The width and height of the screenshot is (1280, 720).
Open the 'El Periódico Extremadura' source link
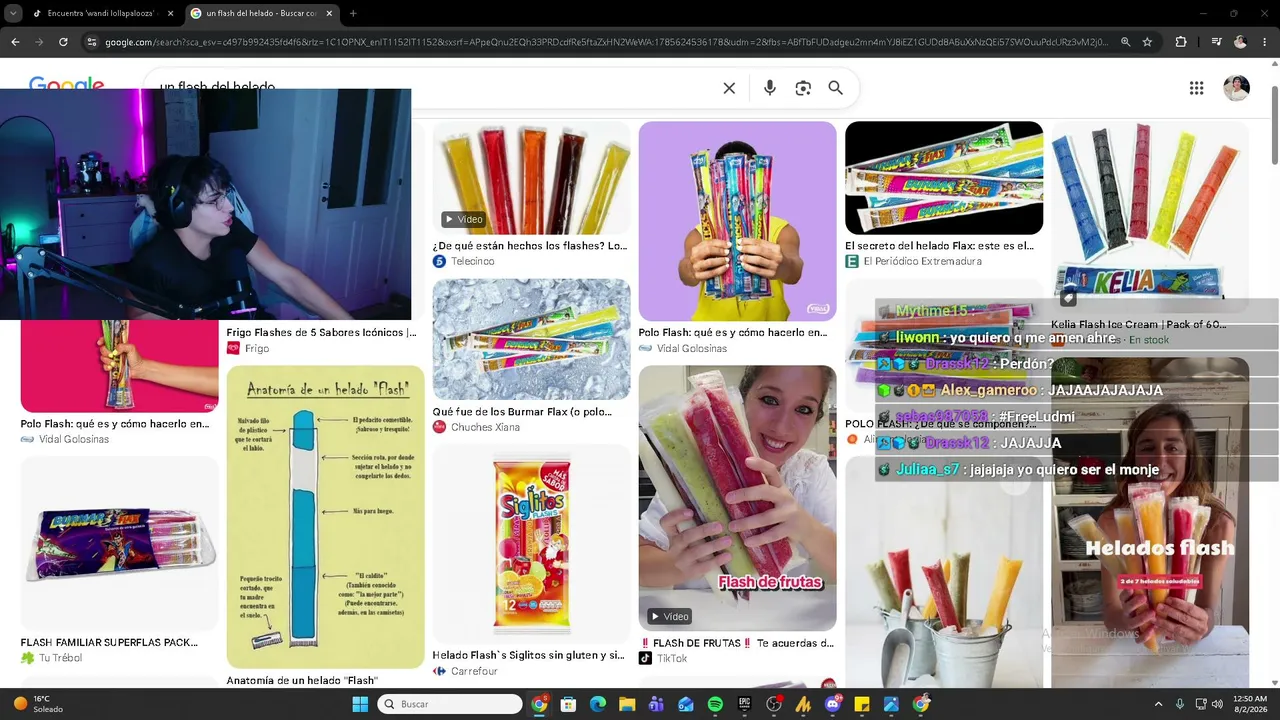coord(913,261)
